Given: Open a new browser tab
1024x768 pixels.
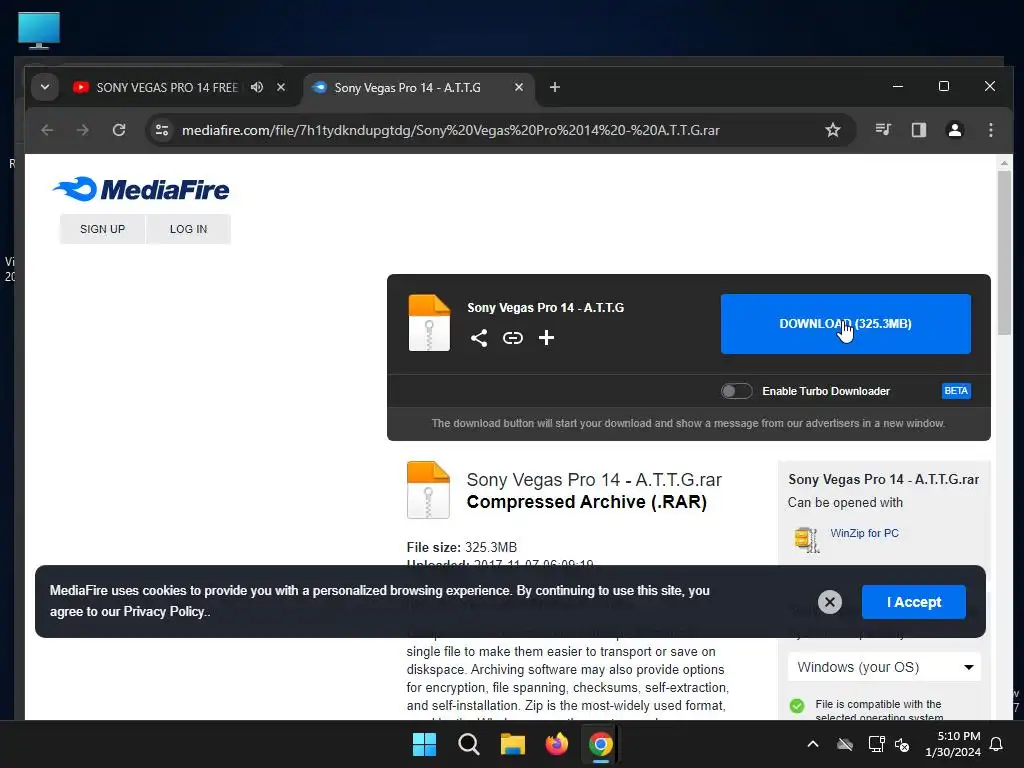Looking at the screenshot, I should point(554,87).
